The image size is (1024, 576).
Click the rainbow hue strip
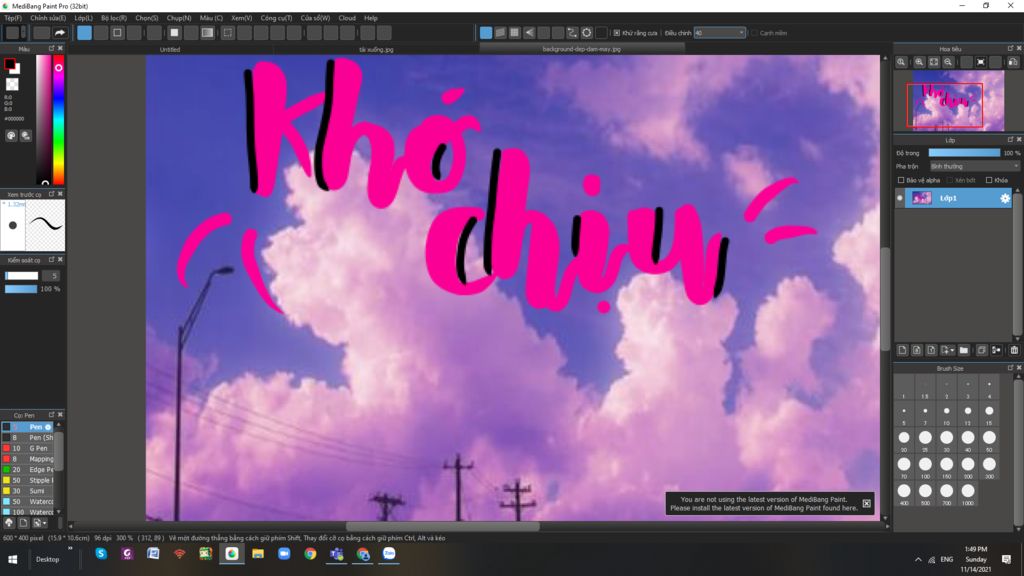click(58, 120)
